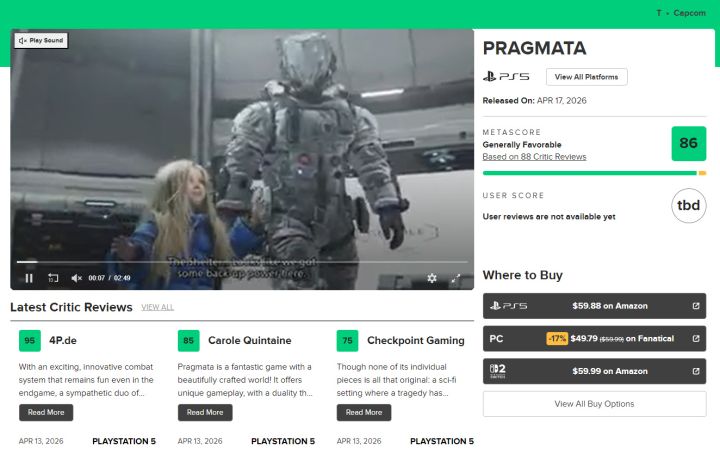
Task: Open video settings gear icon
Action: (x=432, y=278)
